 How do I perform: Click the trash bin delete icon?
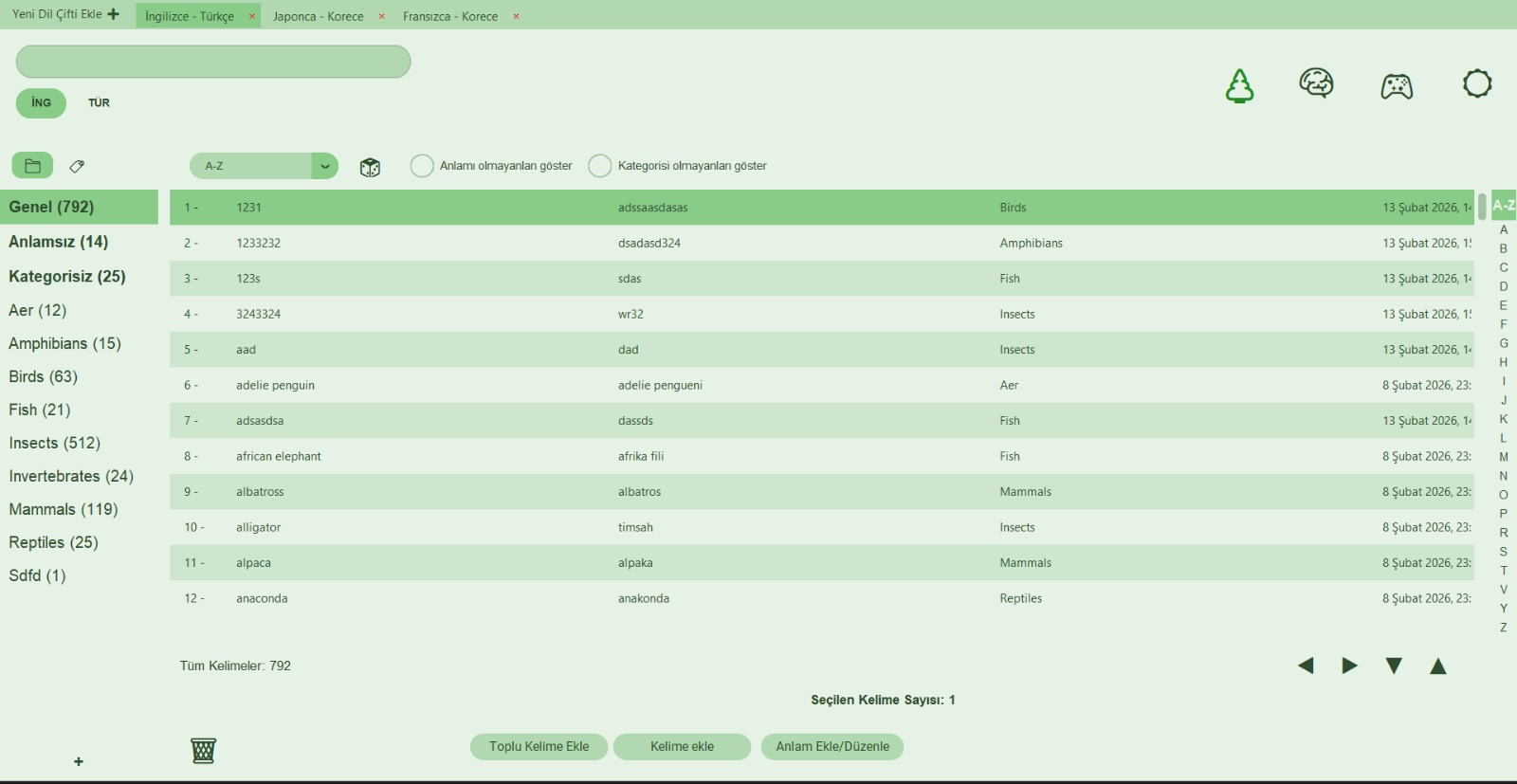203,751
